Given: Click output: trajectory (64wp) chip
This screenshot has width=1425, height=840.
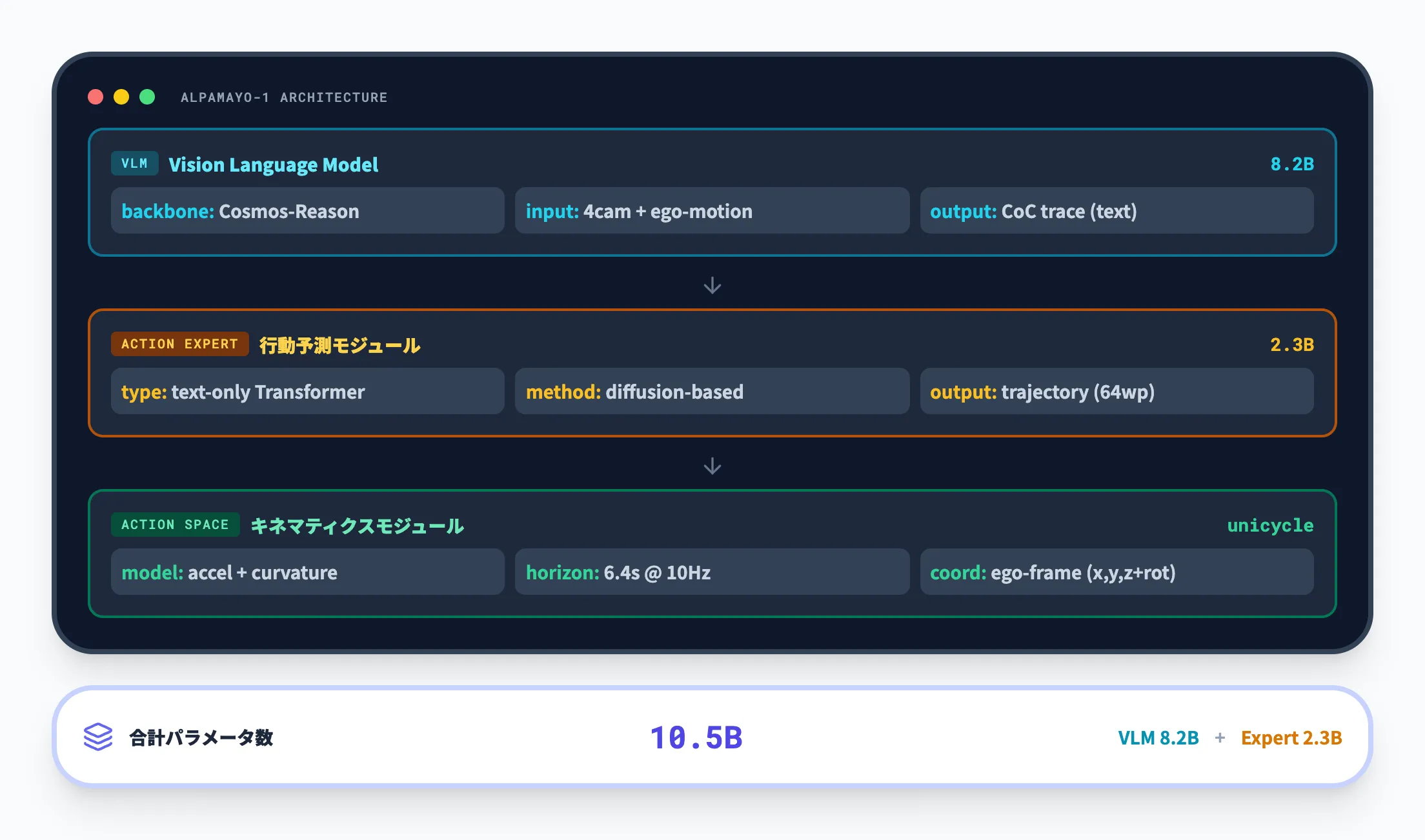Looking at the screenshot, I should (x=1117, y=392).
